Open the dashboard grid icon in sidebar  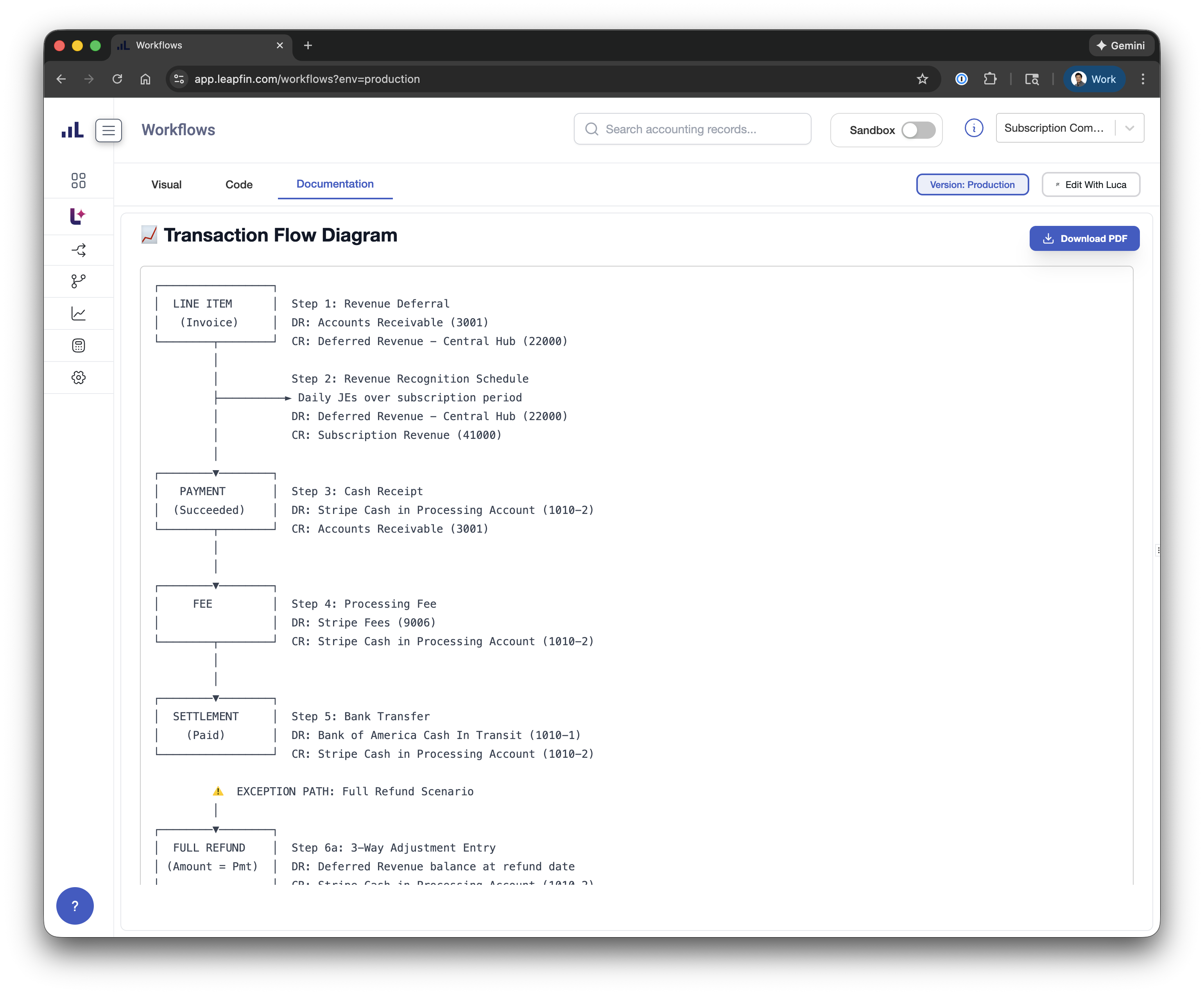(79, 181)
